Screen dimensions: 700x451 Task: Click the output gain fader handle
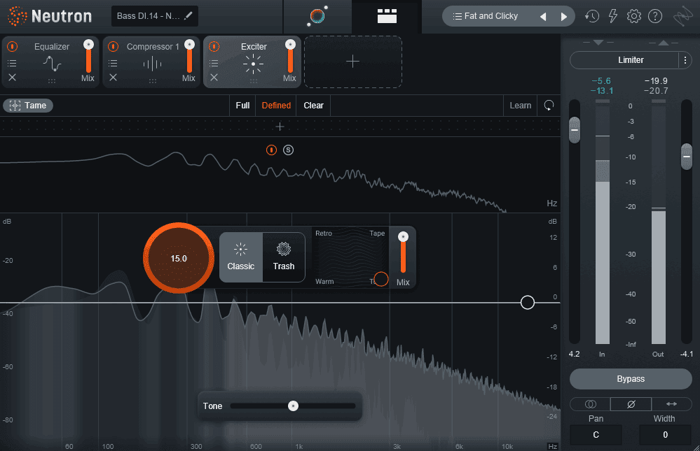(x=687, y=157)
